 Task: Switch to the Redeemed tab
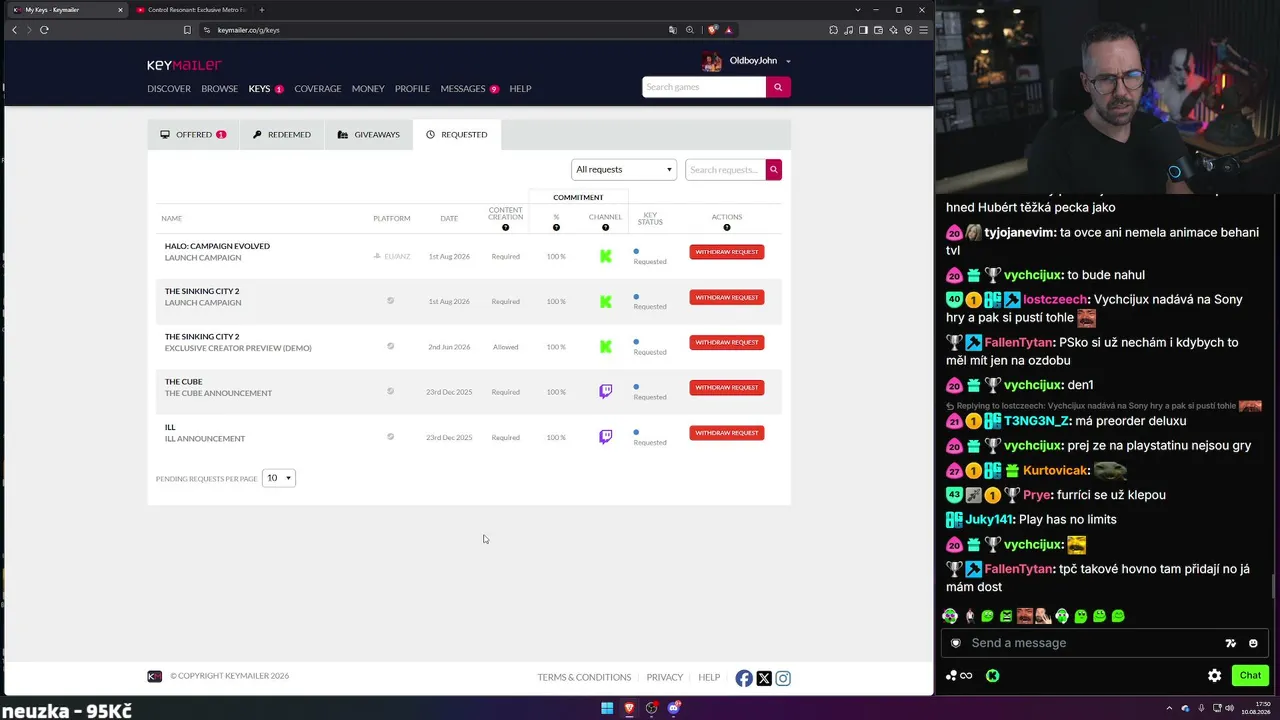tap(282, 134)
